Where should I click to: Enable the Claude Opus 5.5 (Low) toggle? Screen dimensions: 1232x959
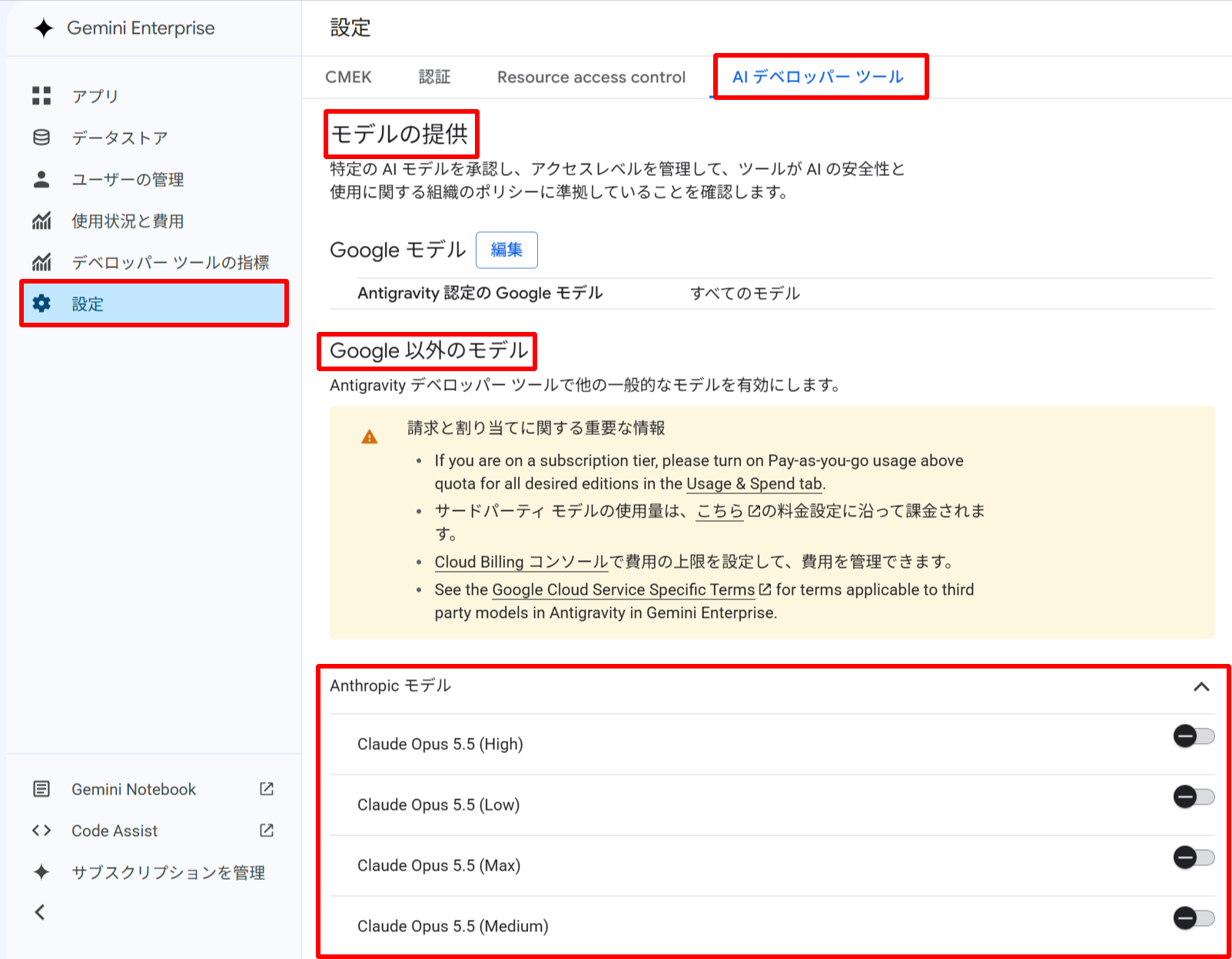[x=1194, y=797]
